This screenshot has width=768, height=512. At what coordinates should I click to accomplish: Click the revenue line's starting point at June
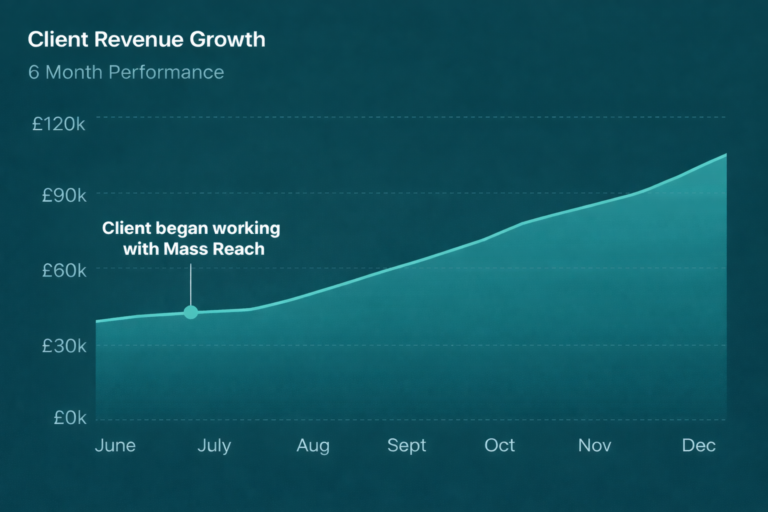[x=97, y=321]
